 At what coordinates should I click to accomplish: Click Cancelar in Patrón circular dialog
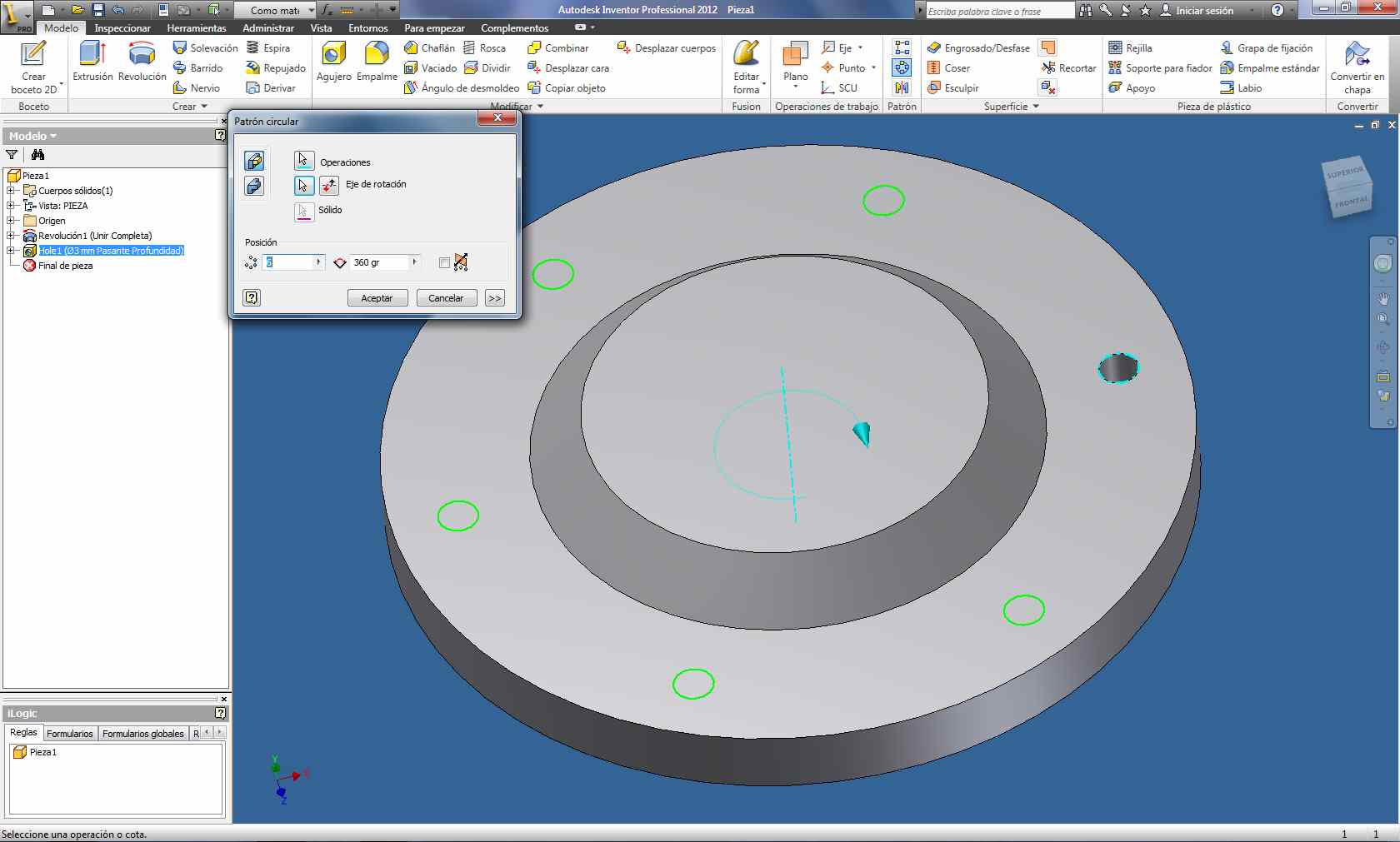[x=446, y=298]
